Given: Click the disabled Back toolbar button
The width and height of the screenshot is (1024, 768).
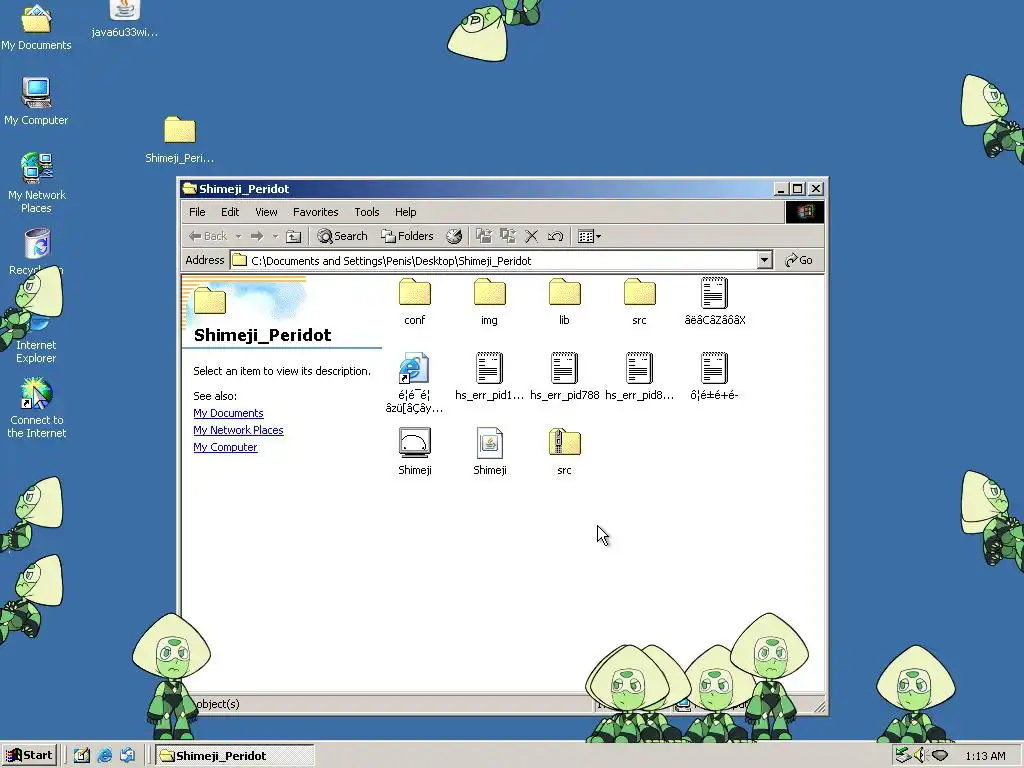Looking at the screenshot, I should point(208,236).
